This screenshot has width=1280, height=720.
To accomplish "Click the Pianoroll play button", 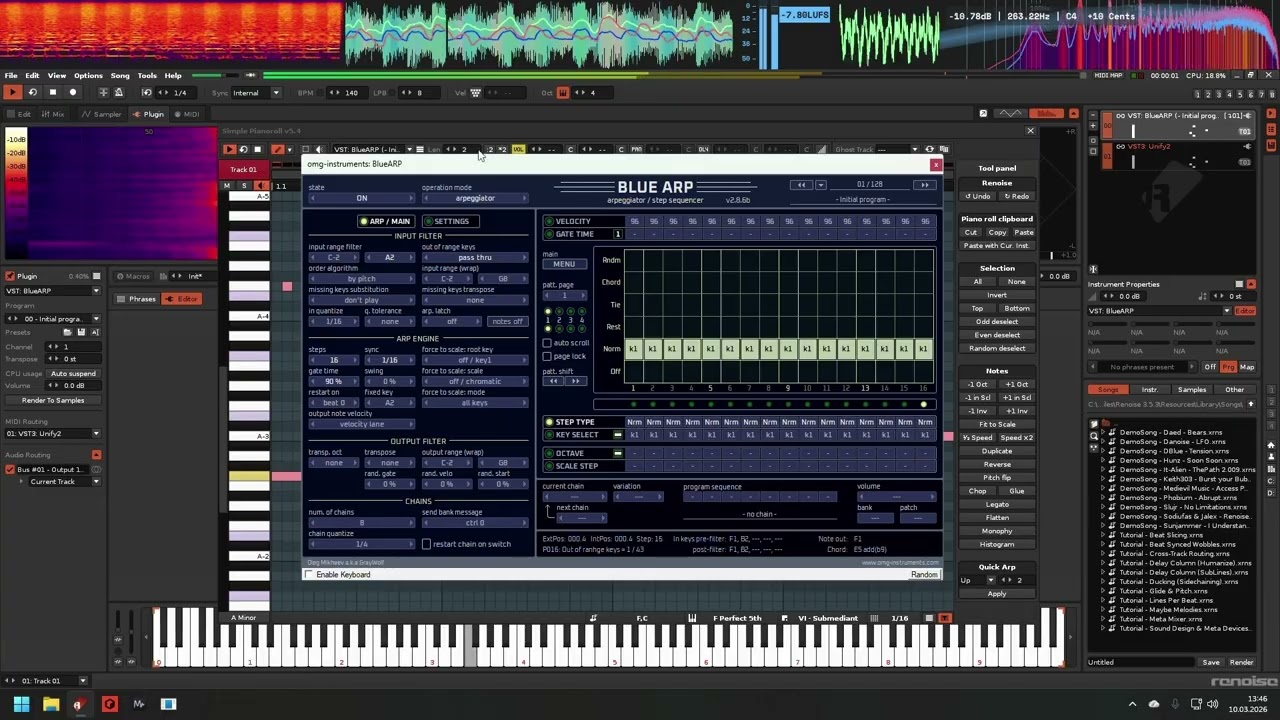I will pyautogui.click(x=229, y=149).
